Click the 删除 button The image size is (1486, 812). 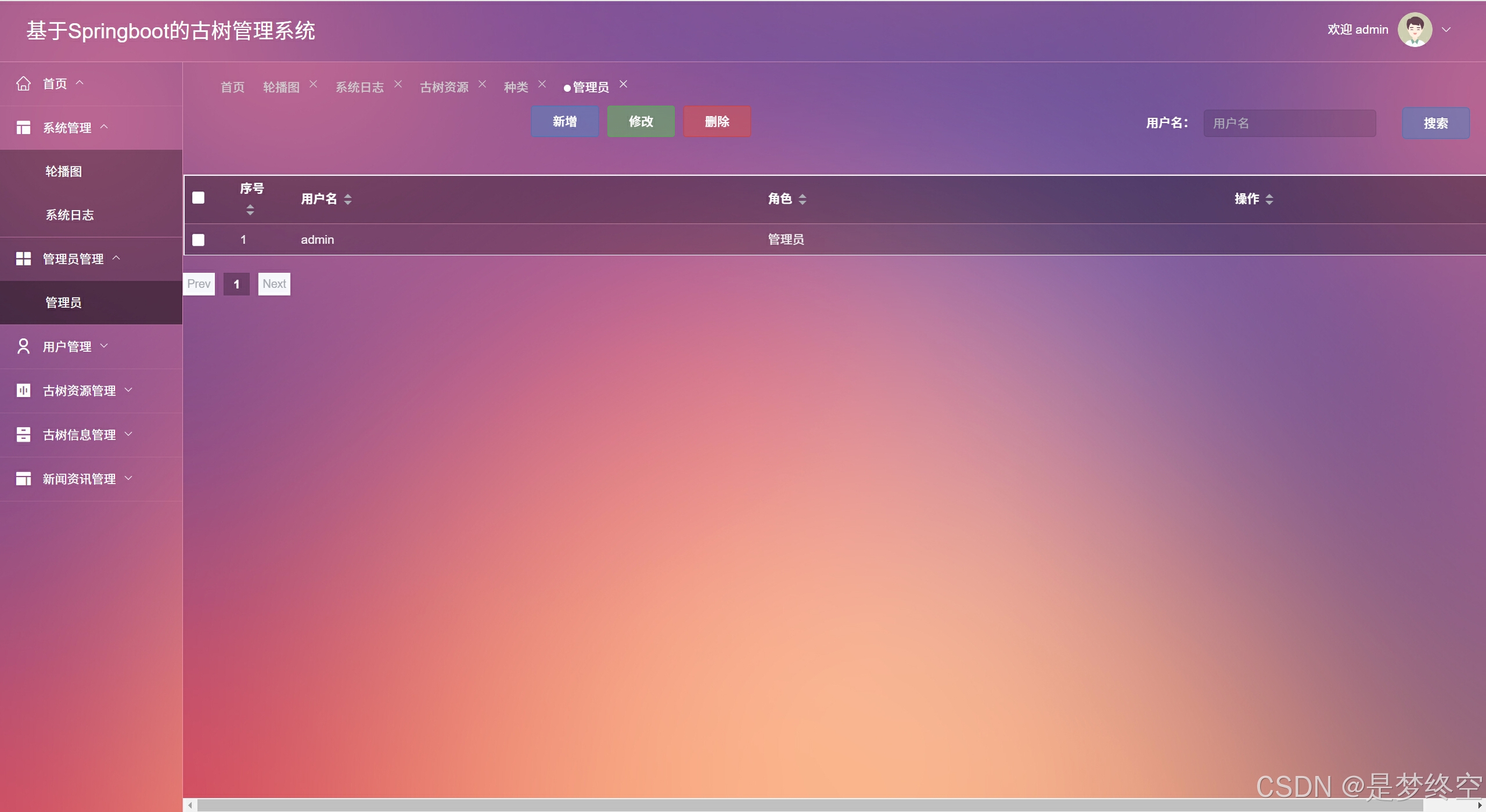pos(717,121)
